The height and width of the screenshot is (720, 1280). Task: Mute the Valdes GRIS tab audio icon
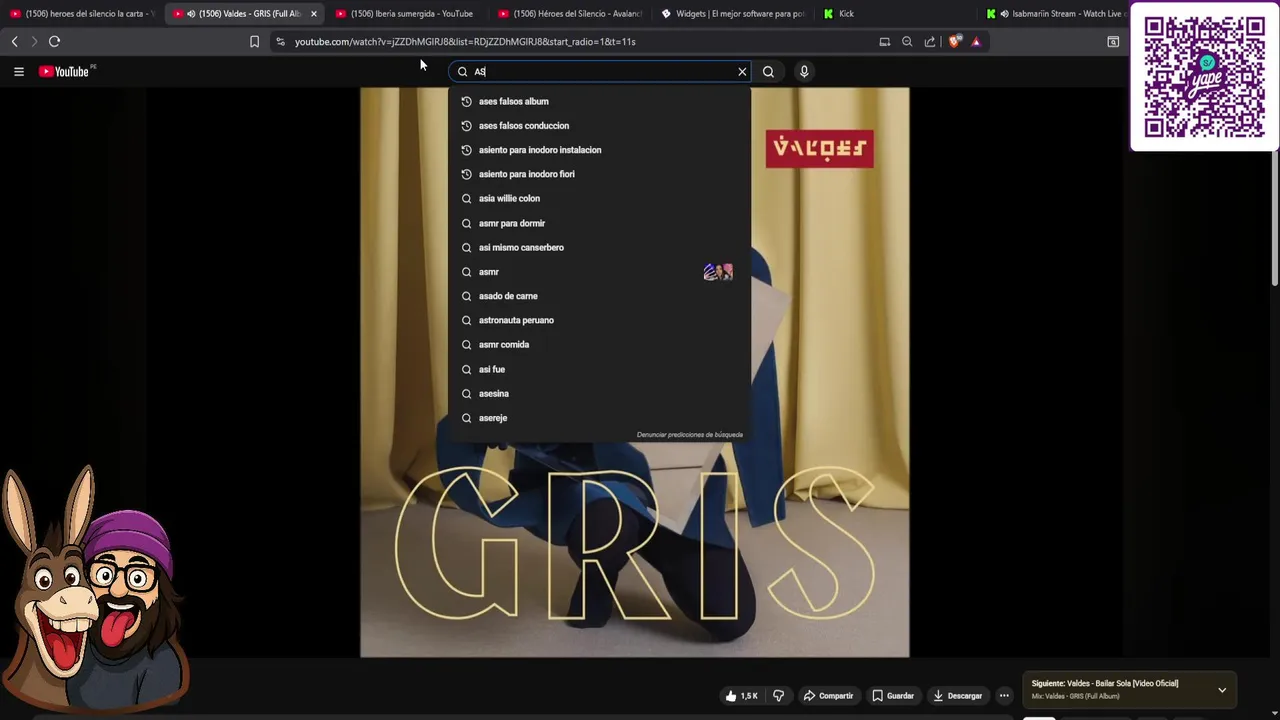tap(190, 14)
